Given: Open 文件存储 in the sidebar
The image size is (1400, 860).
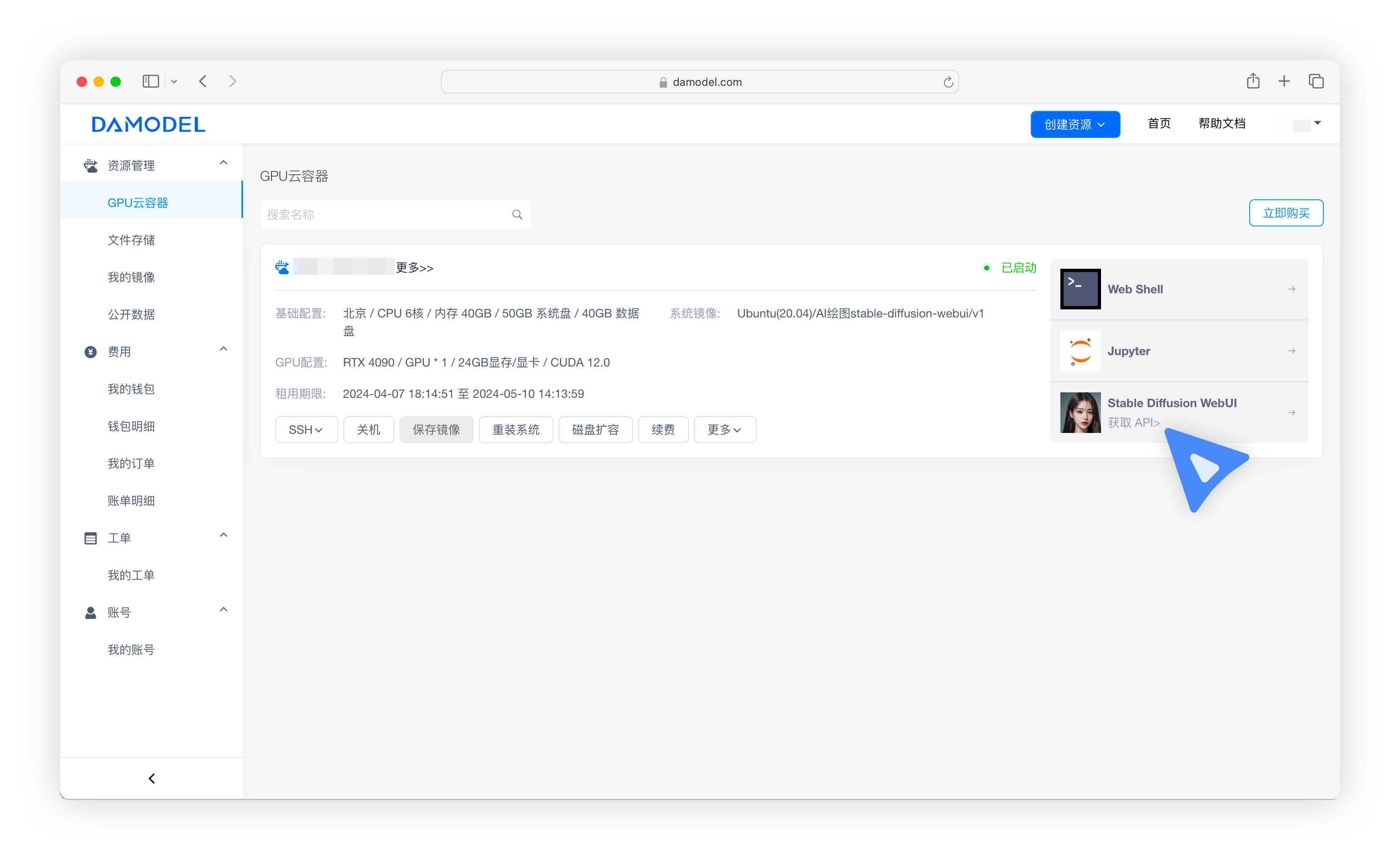Looking at the screenshot, I should [131, 240].
